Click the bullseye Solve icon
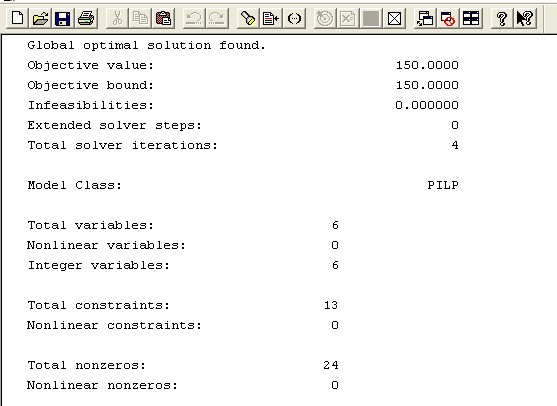Screen dimensions: 557x406 tap(325, 18)
